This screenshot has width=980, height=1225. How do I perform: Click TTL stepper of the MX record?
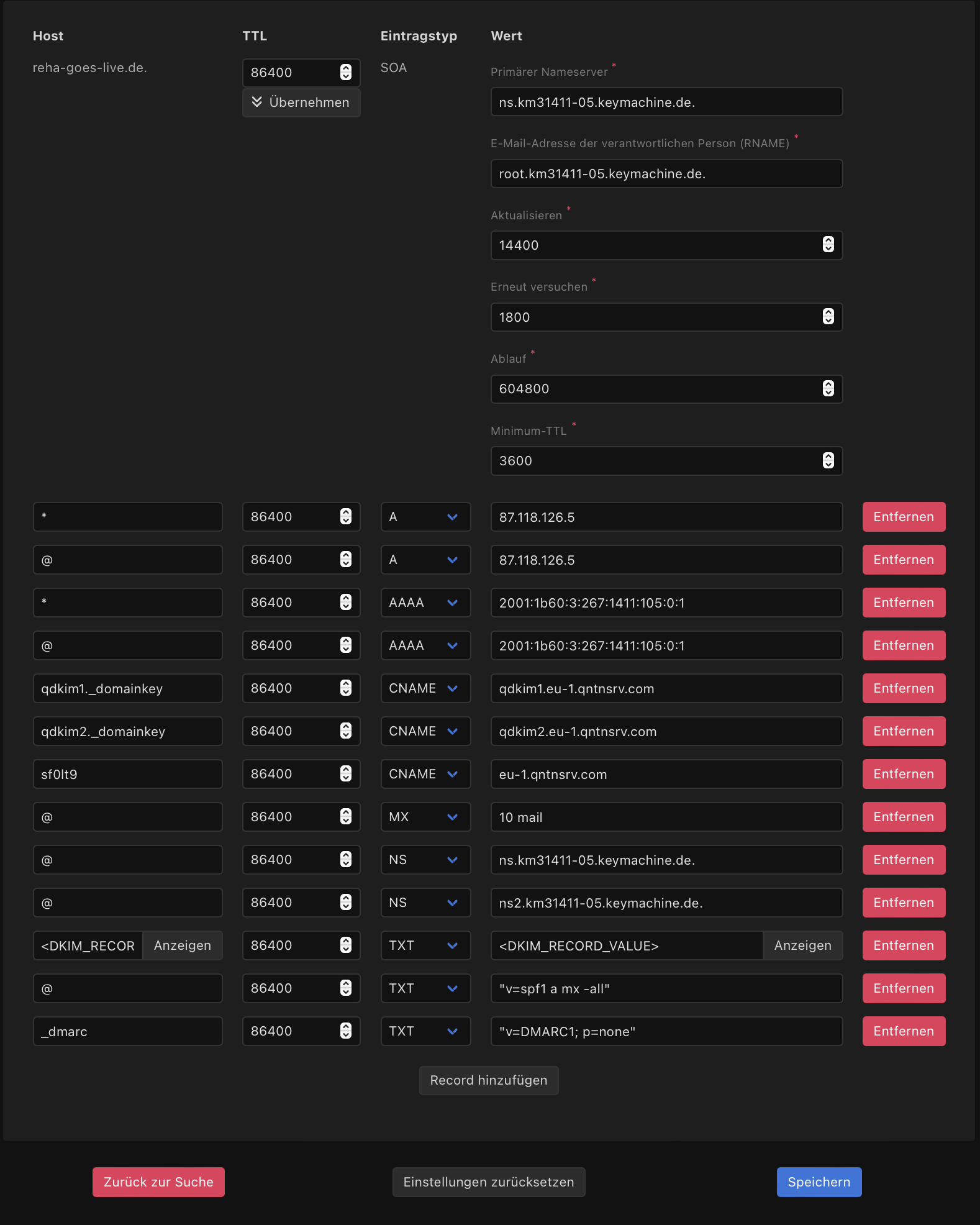tap(346, 817)
